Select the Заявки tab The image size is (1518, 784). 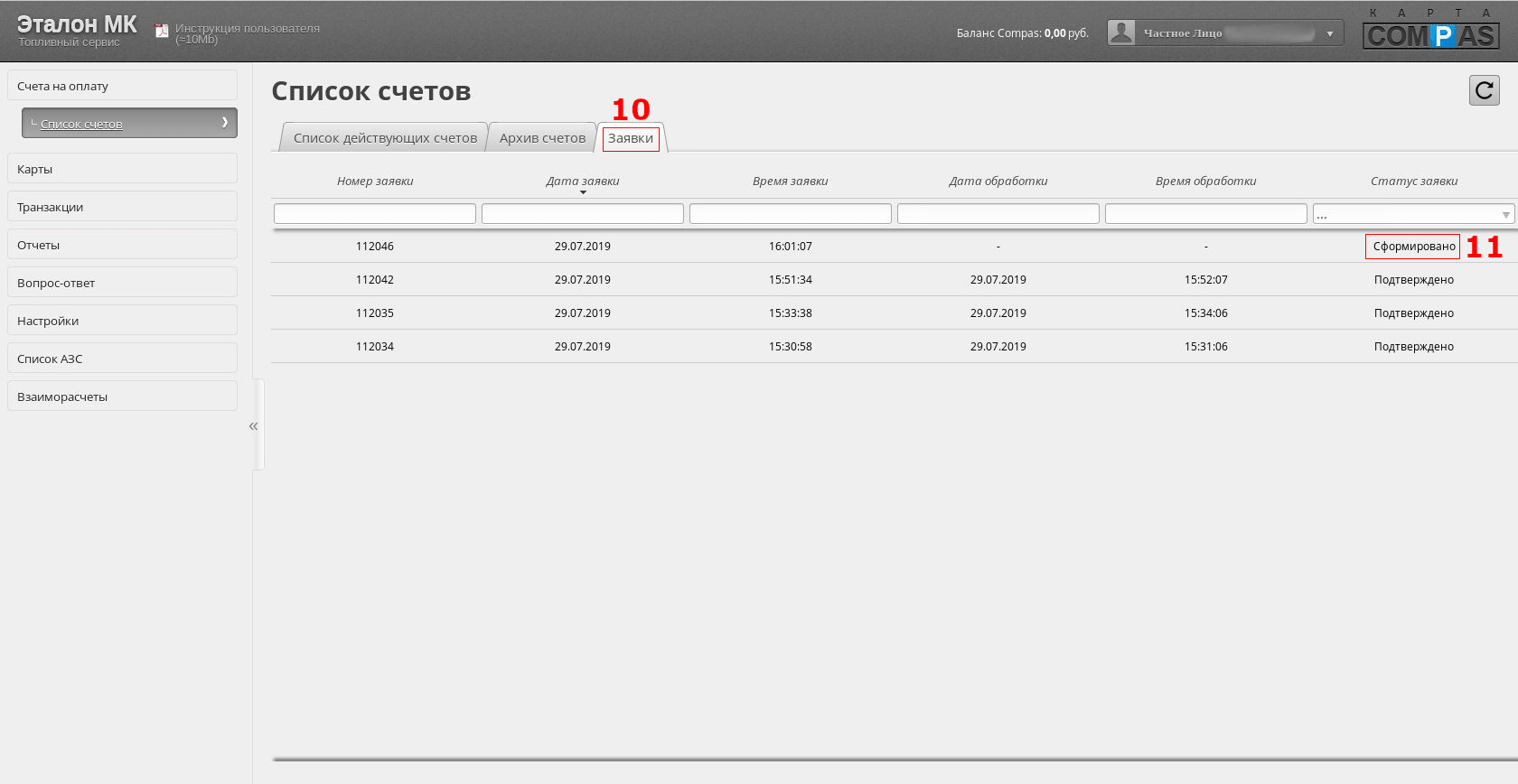point(631,138)
